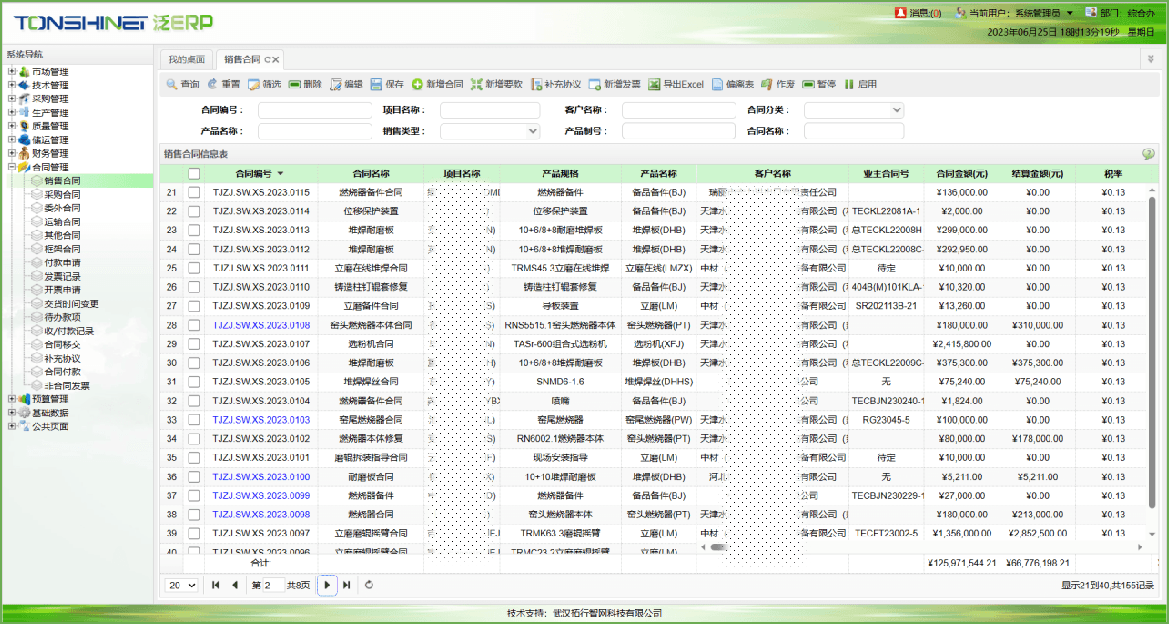Click the 删除 delete toolbar icon

coord(295,85)
